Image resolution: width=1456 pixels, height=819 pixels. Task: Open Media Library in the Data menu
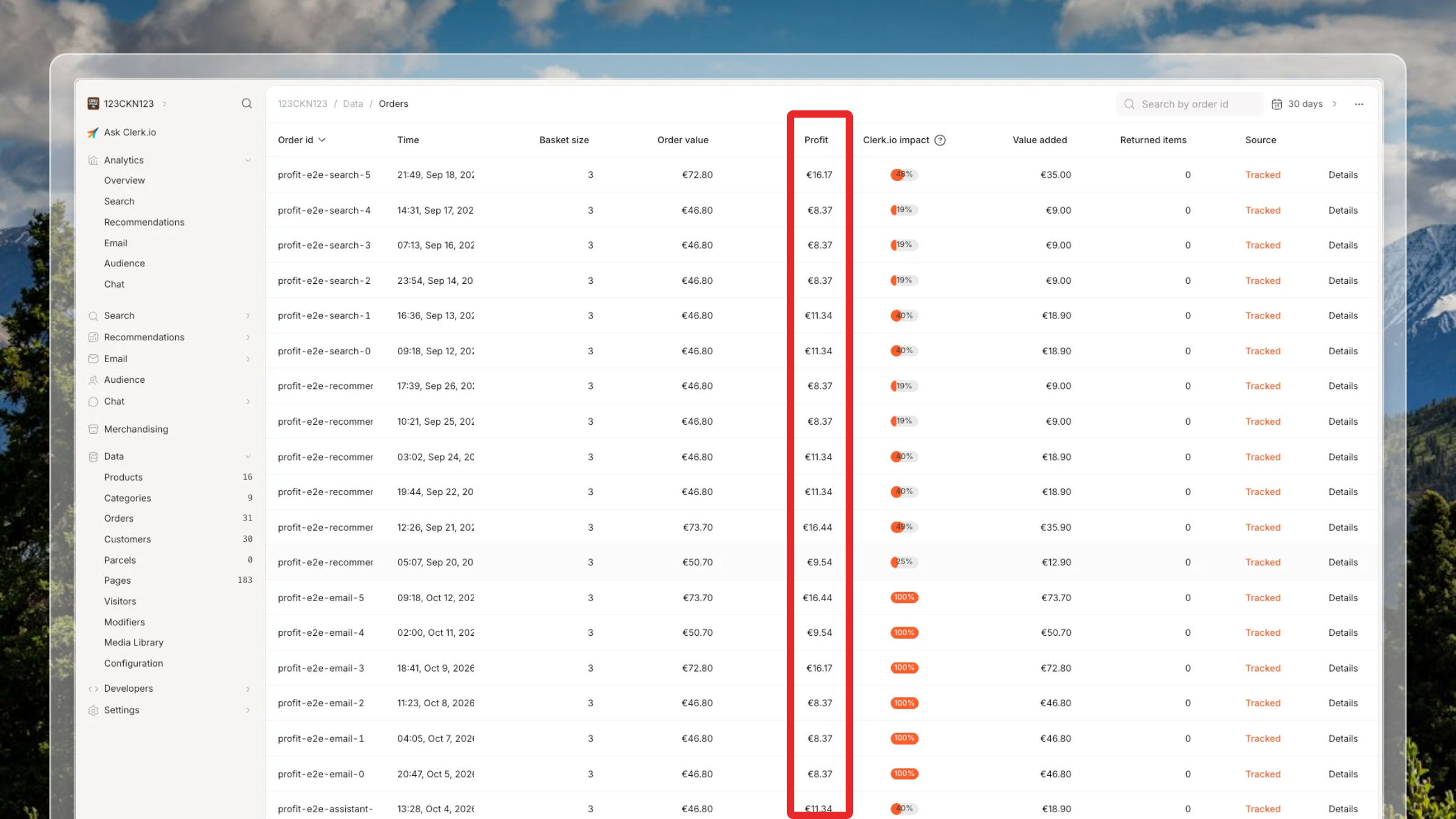coord(133,642)
